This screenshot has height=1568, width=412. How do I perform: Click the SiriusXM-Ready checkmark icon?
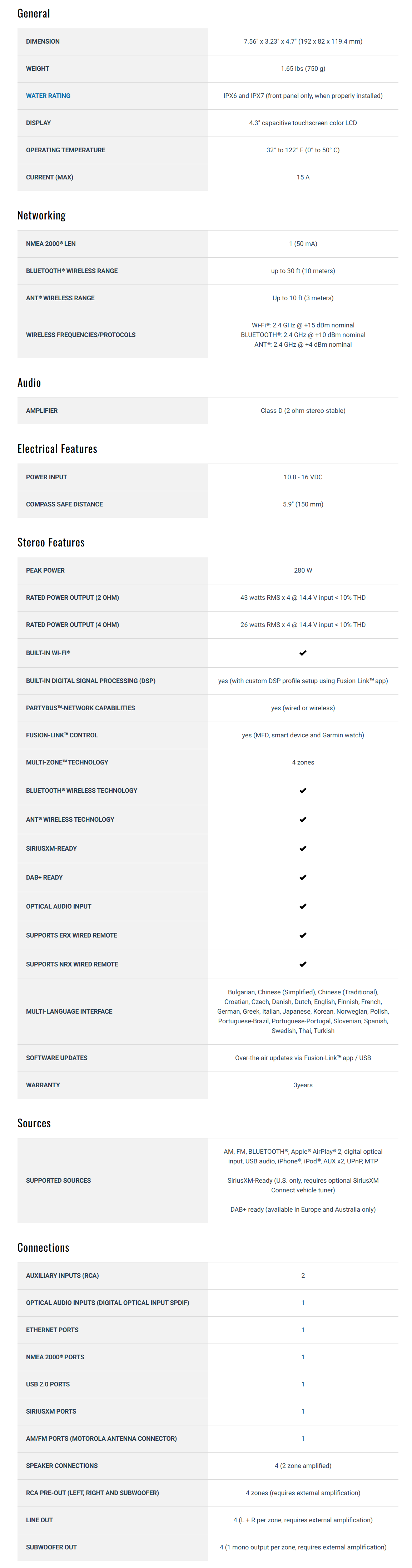(302, 848)
